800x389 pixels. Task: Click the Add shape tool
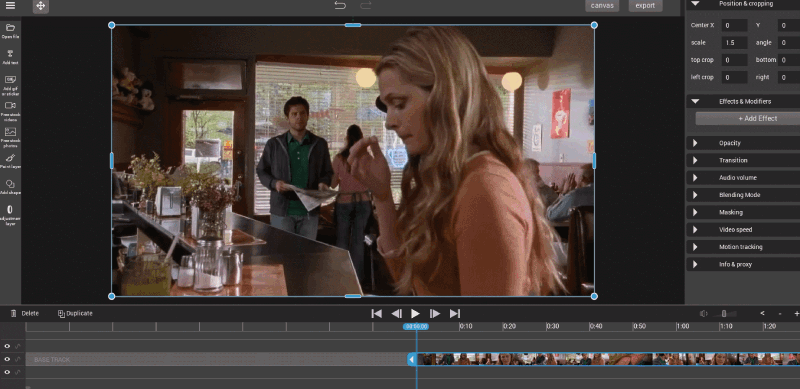click(10, 187)
